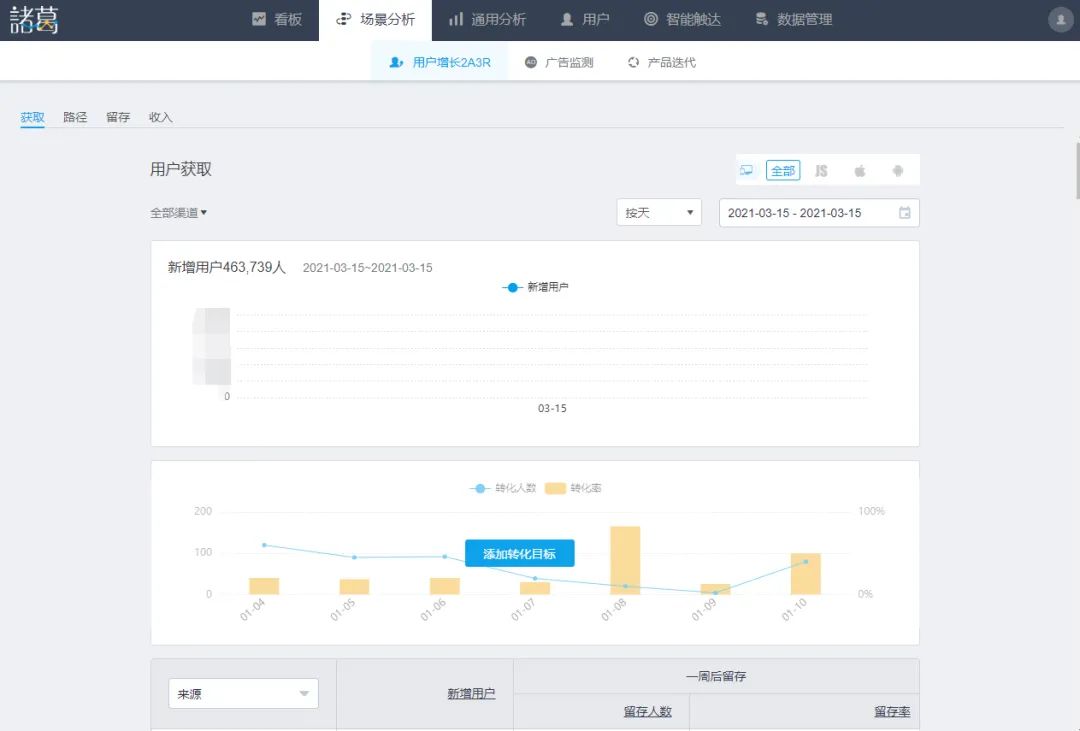Click the 03-15 axis label
Image resolution: width=1080 pixels, height=731 pixels.
coord(552,408)
